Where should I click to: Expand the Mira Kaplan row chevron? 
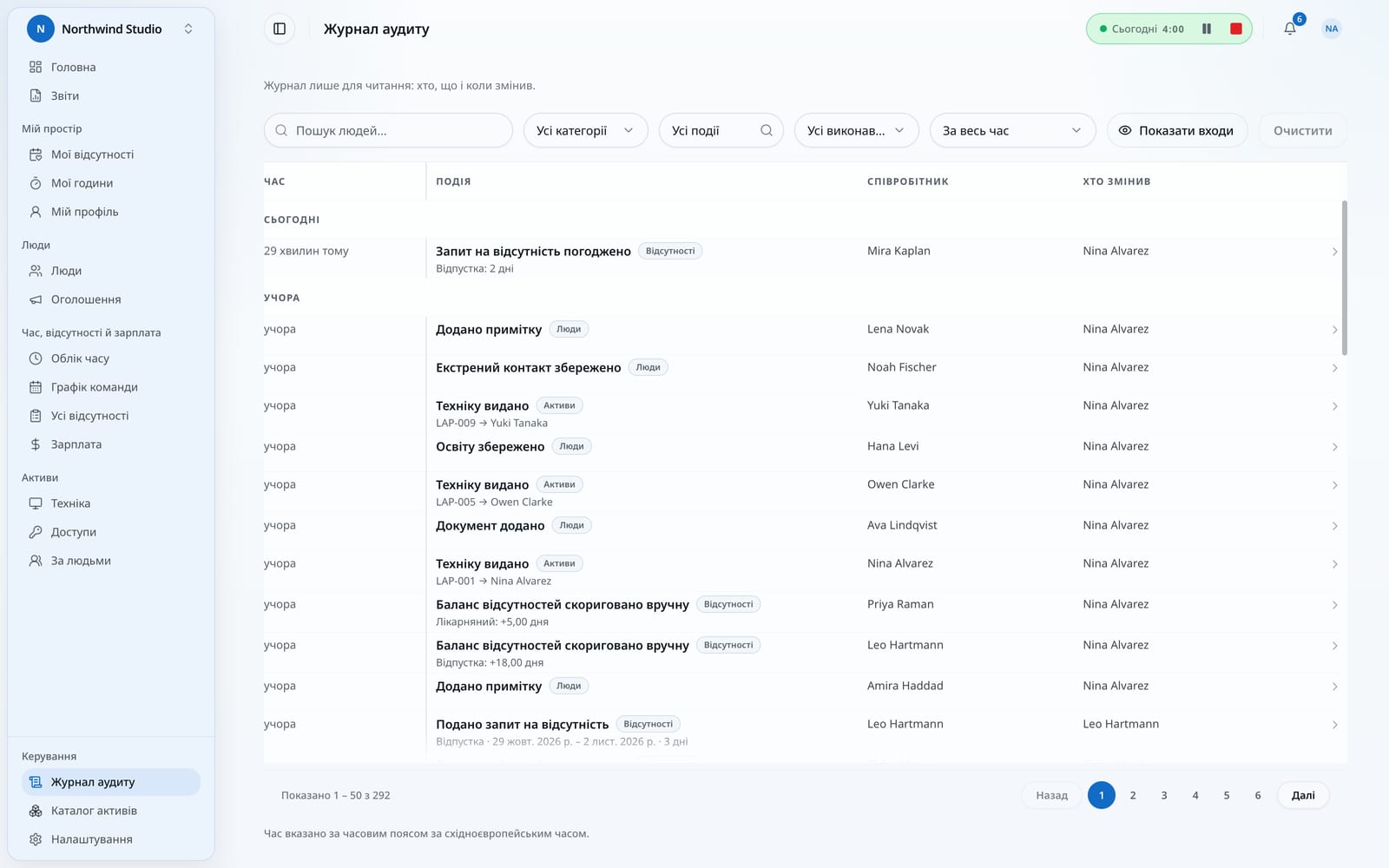point(1334,252)
